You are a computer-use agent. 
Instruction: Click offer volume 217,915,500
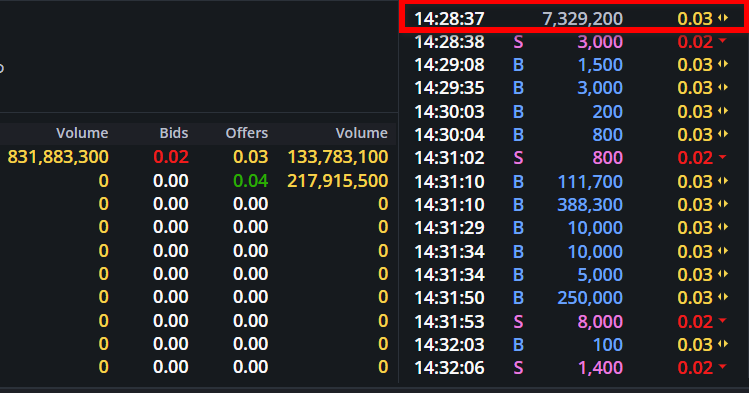[338, 181]
